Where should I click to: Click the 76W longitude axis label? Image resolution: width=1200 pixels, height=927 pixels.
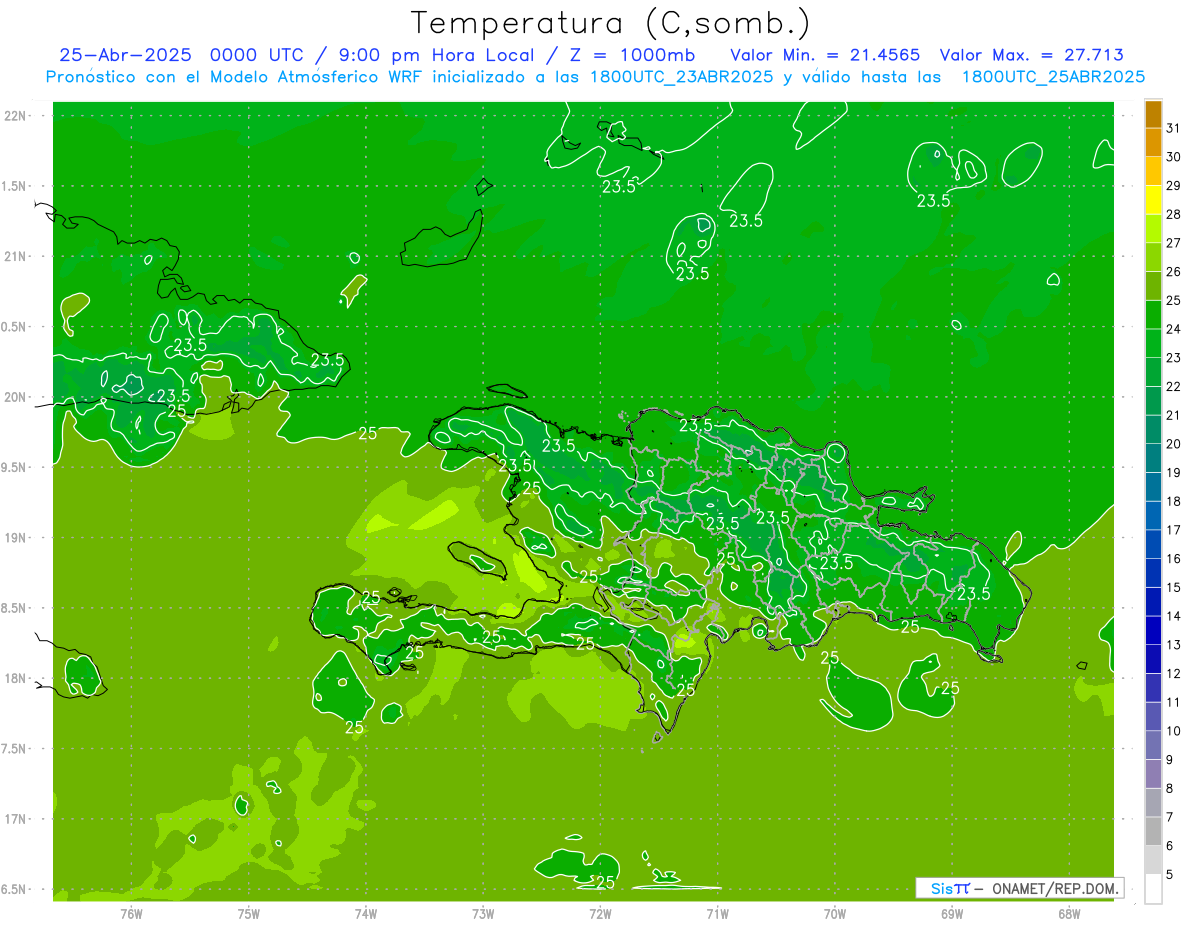131,914
